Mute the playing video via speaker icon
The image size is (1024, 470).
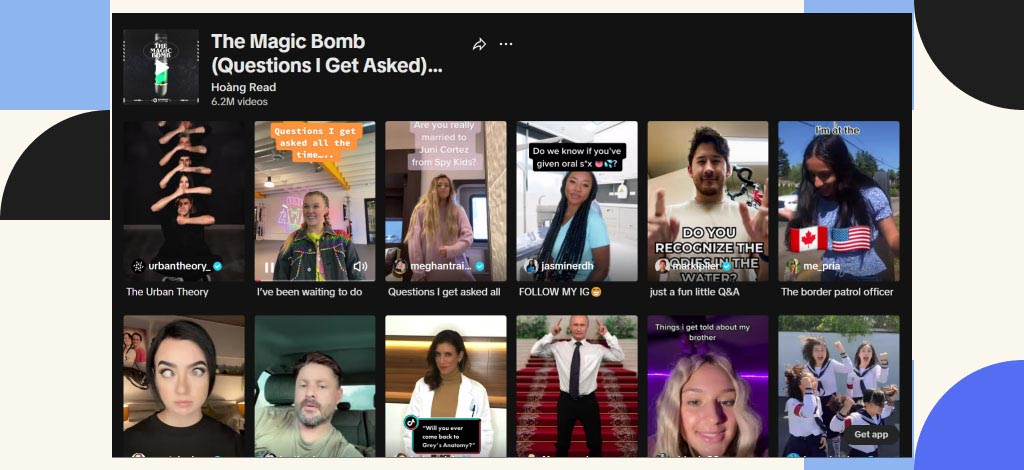point(360,266)
